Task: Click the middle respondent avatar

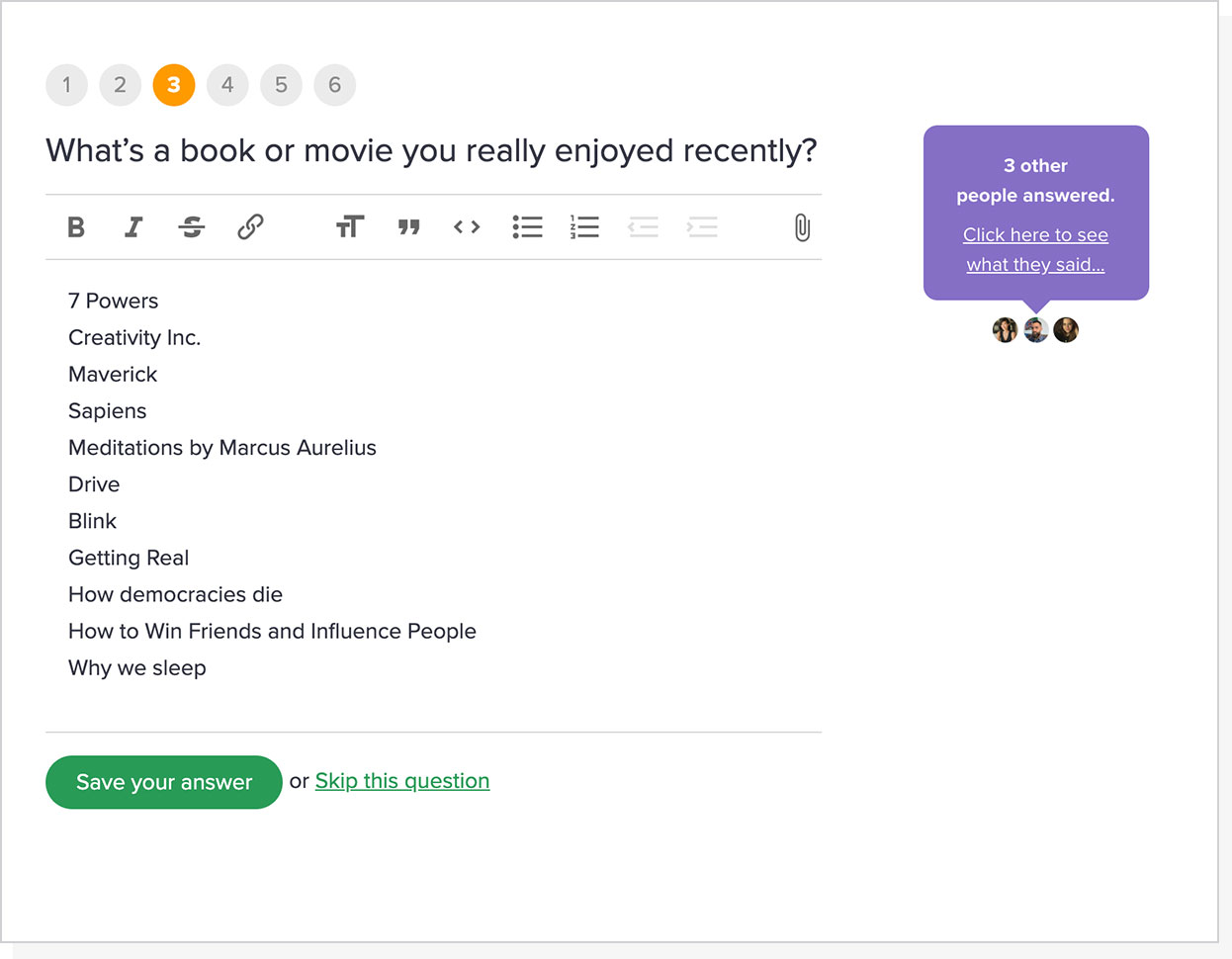Action: coord(1035,330)
